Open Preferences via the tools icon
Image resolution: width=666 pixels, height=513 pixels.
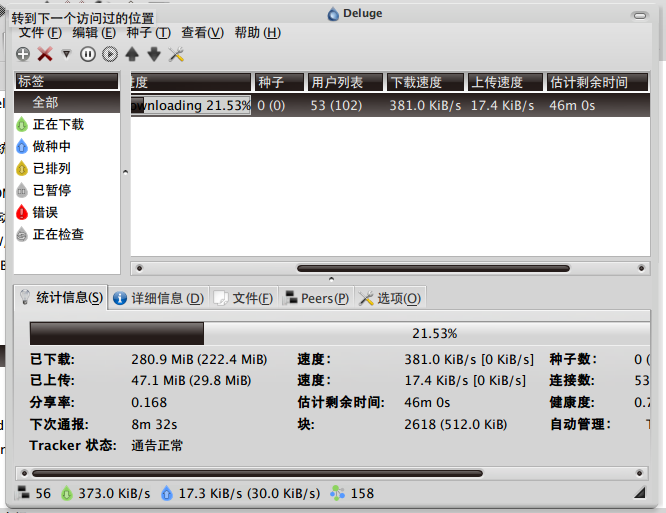(176, 54)
